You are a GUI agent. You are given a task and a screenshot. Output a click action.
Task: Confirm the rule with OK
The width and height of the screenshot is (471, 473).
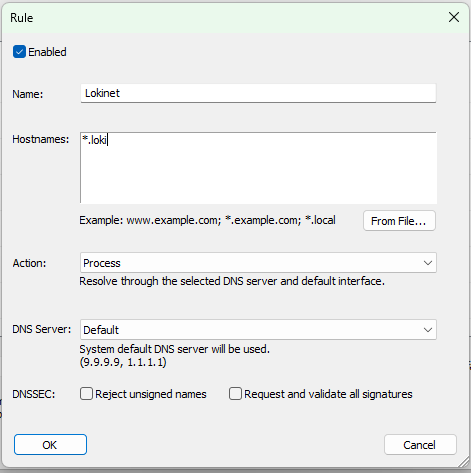pos(50,445)
